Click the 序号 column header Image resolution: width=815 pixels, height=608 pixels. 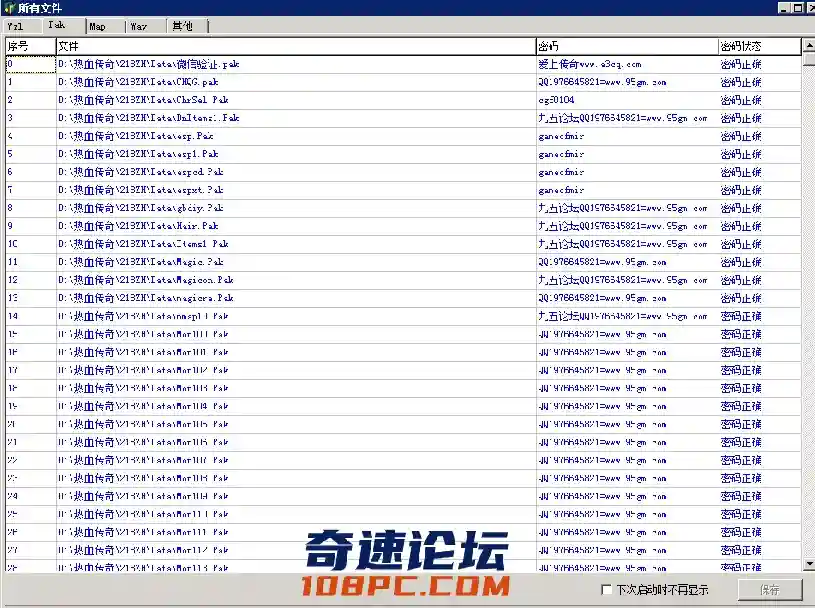point(30,46)
